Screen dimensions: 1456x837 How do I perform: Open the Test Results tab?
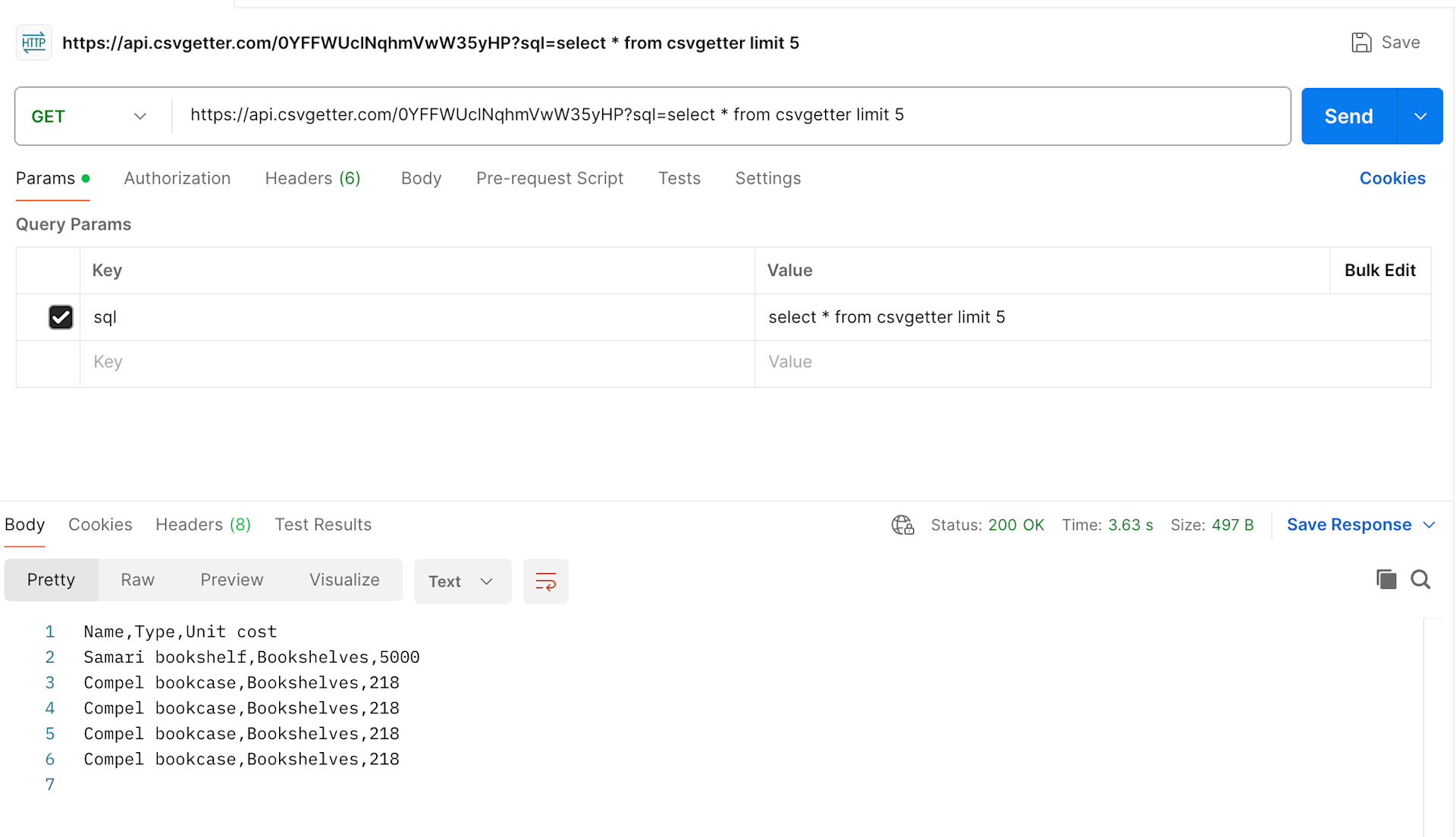(323, 524)
